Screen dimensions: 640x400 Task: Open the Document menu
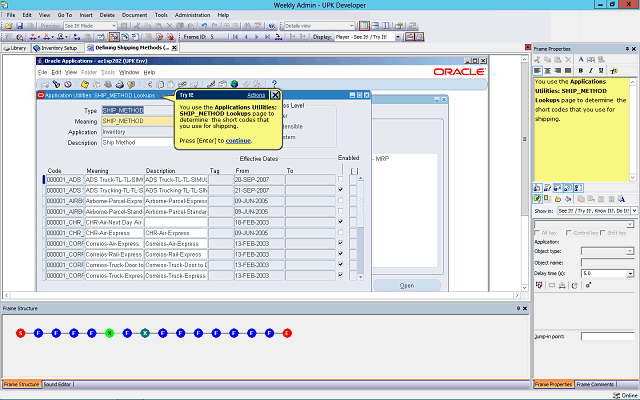(134, 15)
